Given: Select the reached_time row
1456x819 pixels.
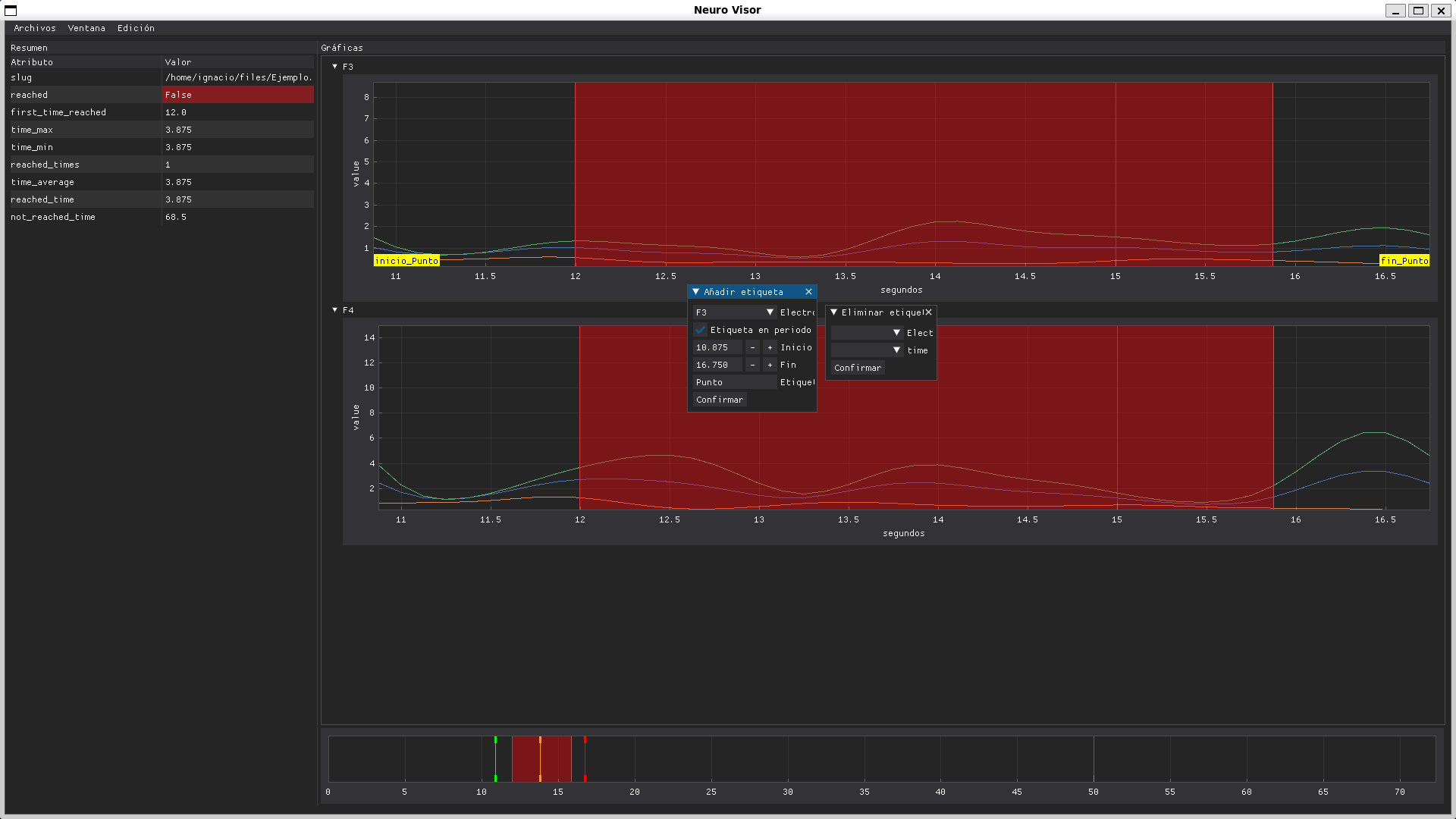Looking at the screenshot, I should 161,199.
